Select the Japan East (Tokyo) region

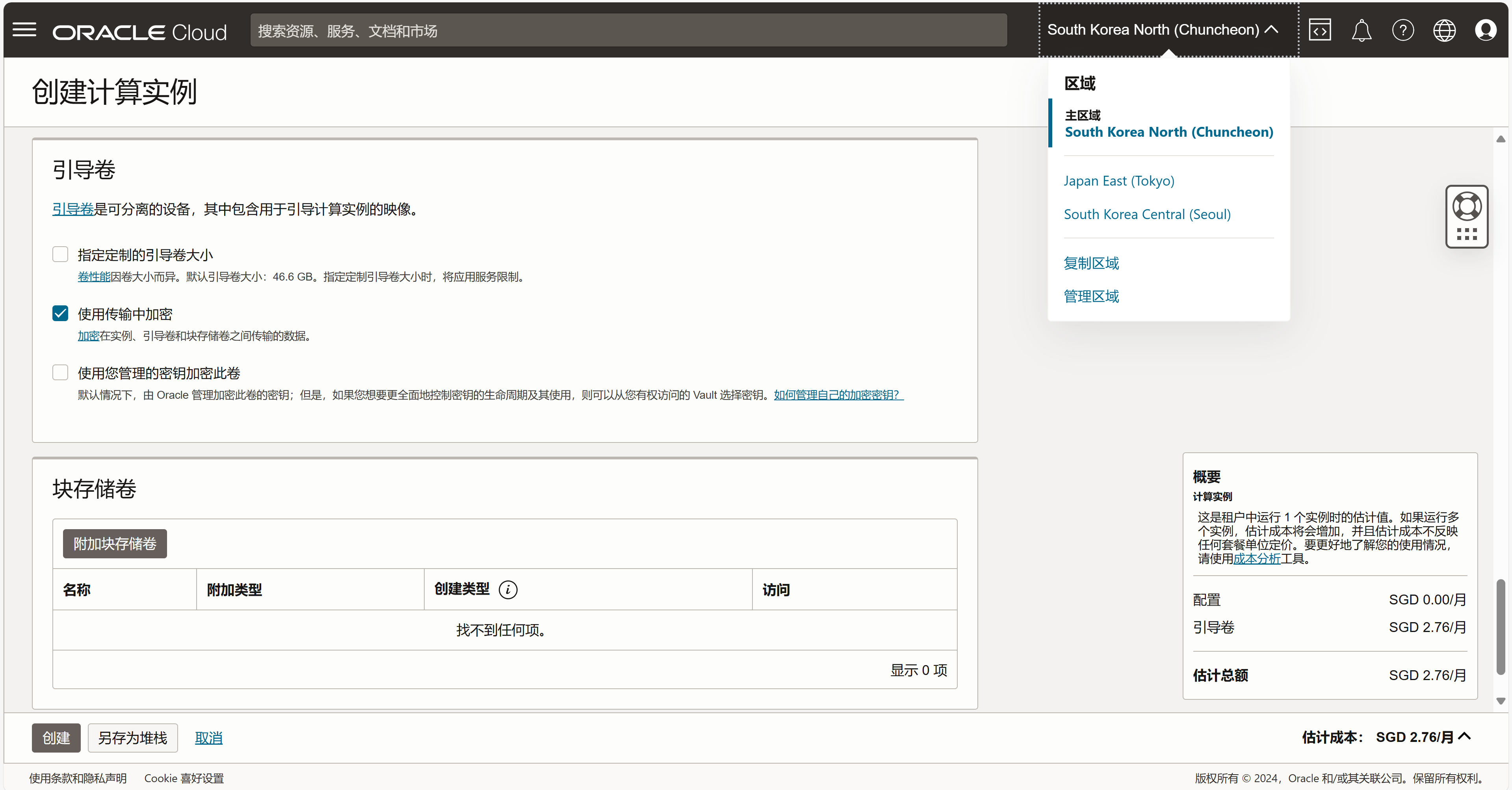pos(1119,181)
